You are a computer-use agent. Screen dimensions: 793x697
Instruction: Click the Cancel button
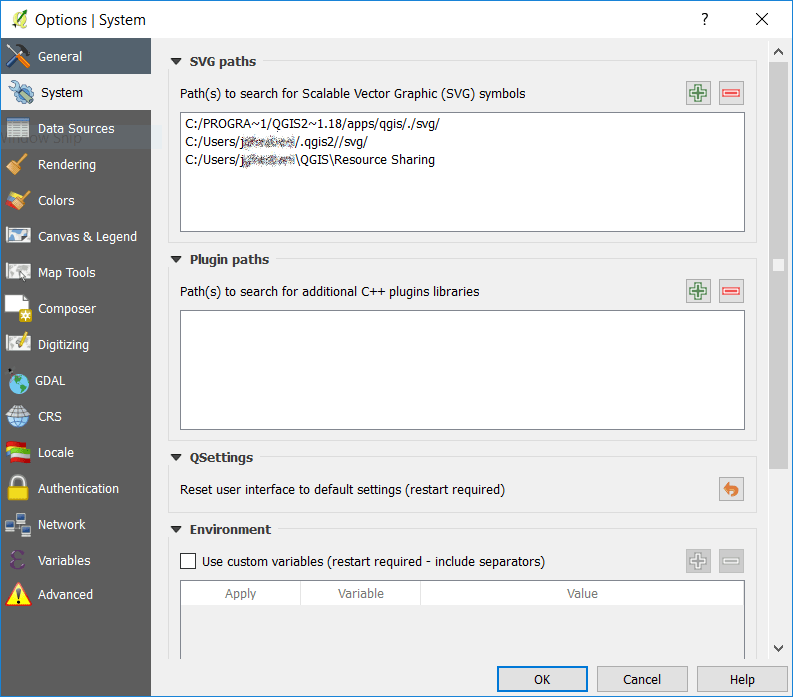tap(642, 679)
